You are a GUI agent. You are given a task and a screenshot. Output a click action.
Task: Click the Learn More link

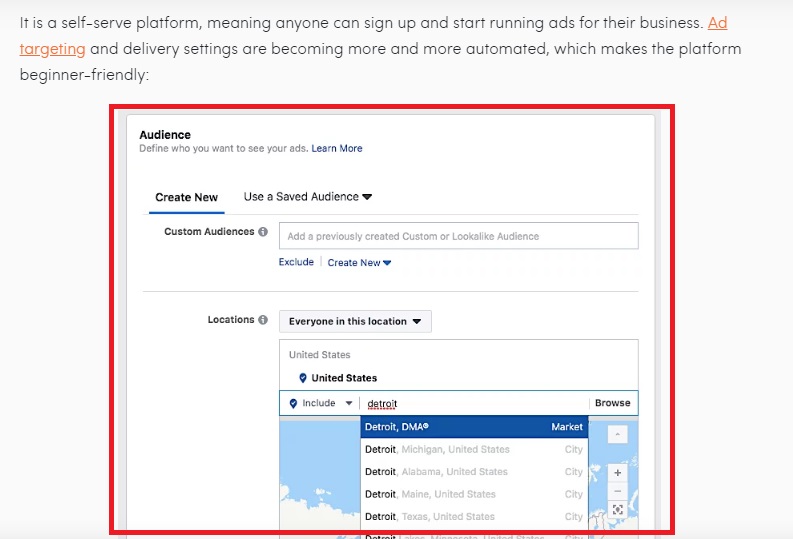336,149
